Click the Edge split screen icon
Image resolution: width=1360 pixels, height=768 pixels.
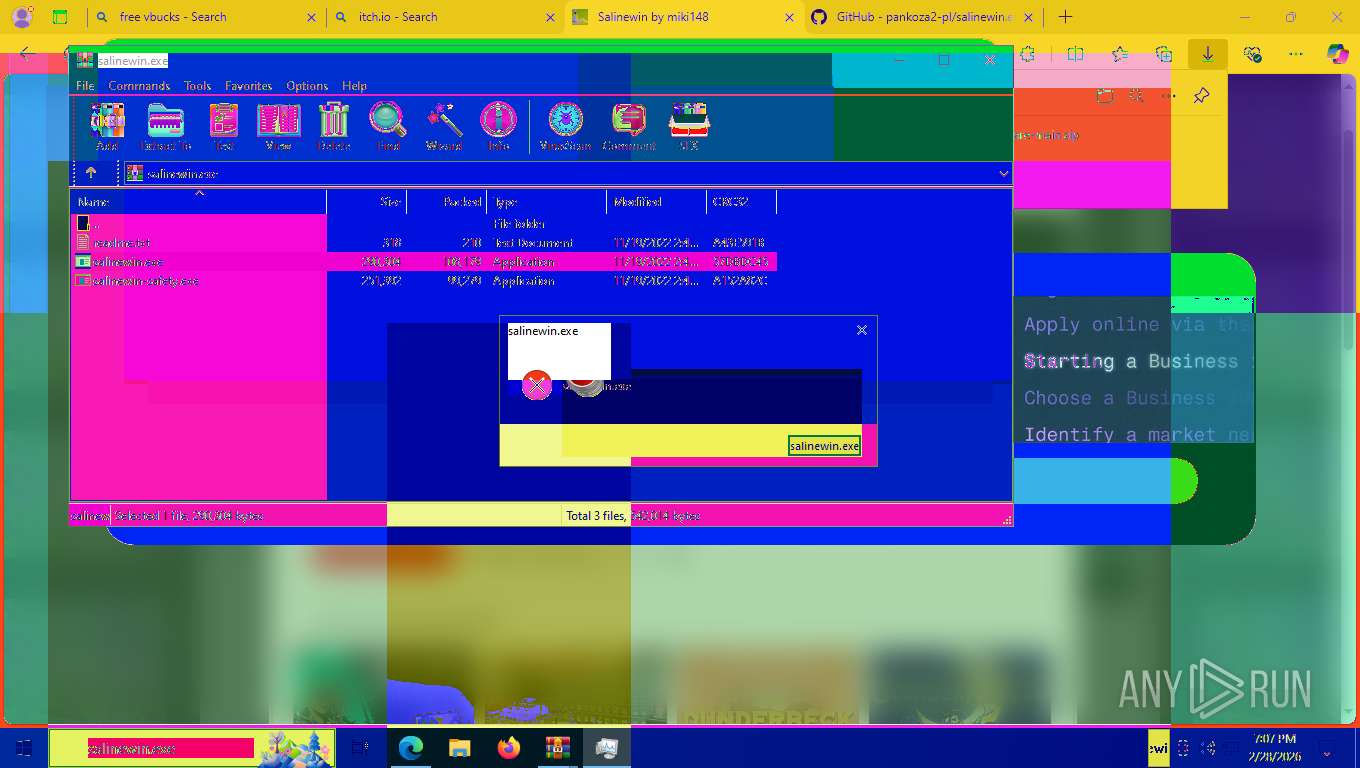tap(1075, 54)
